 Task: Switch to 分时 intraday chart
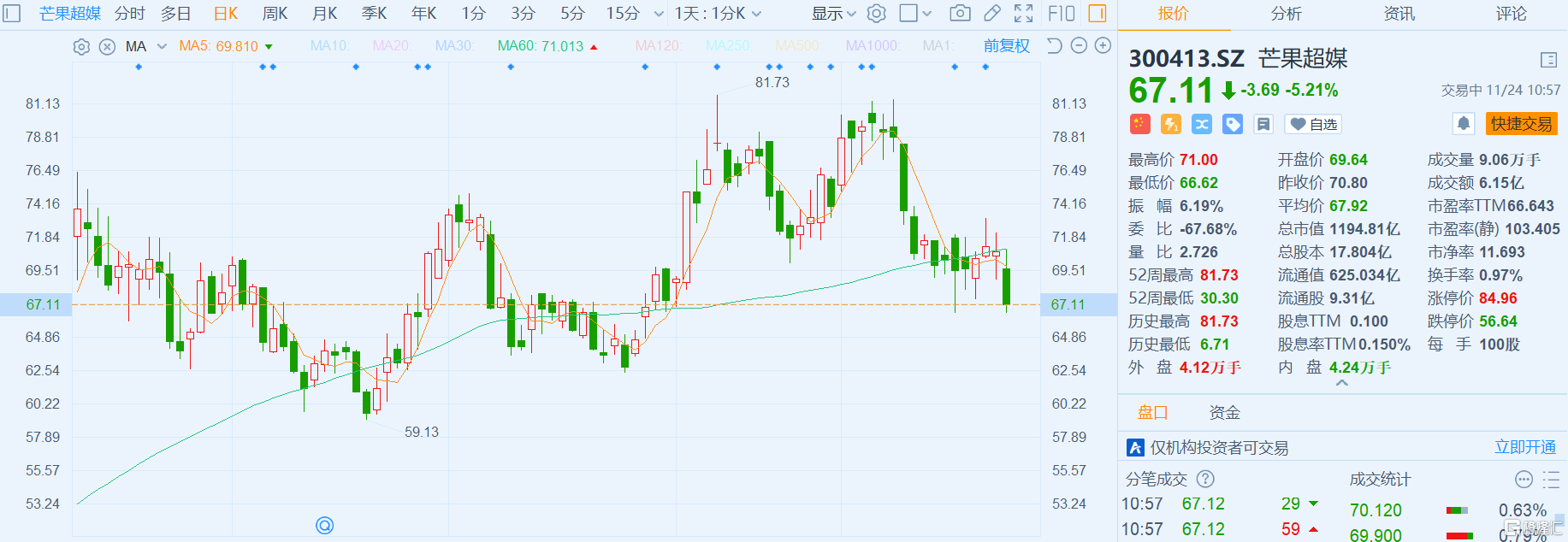coord(130,14)
